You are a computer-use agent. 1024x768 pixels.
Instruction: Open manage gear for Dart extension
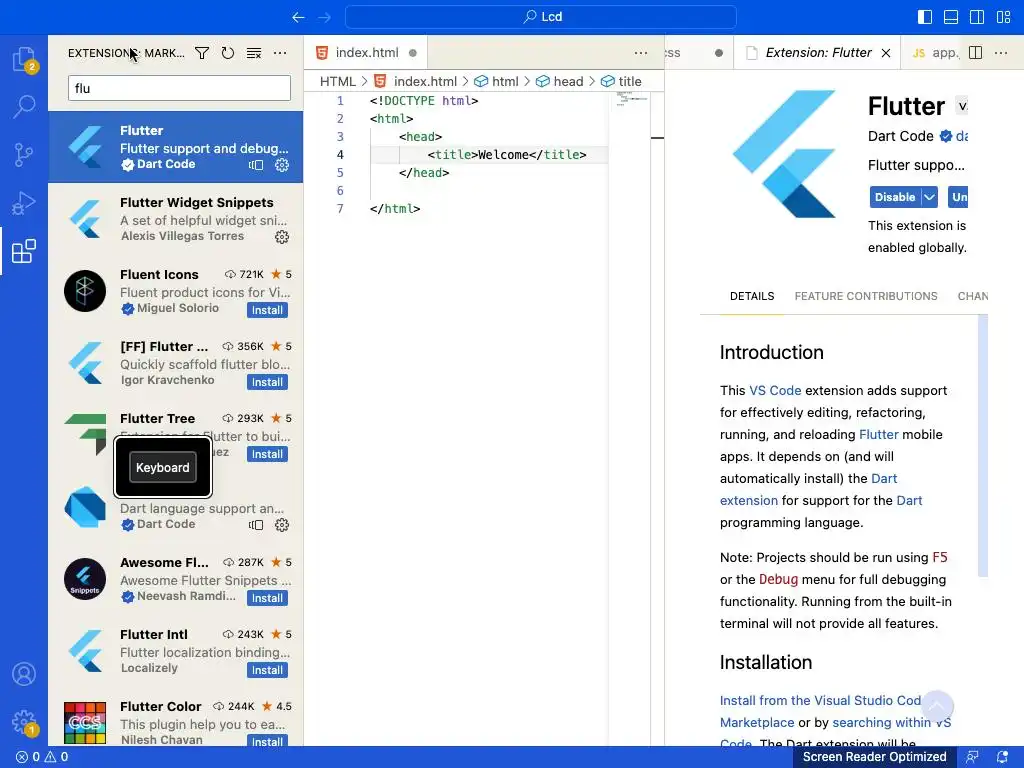pos(281,525)
